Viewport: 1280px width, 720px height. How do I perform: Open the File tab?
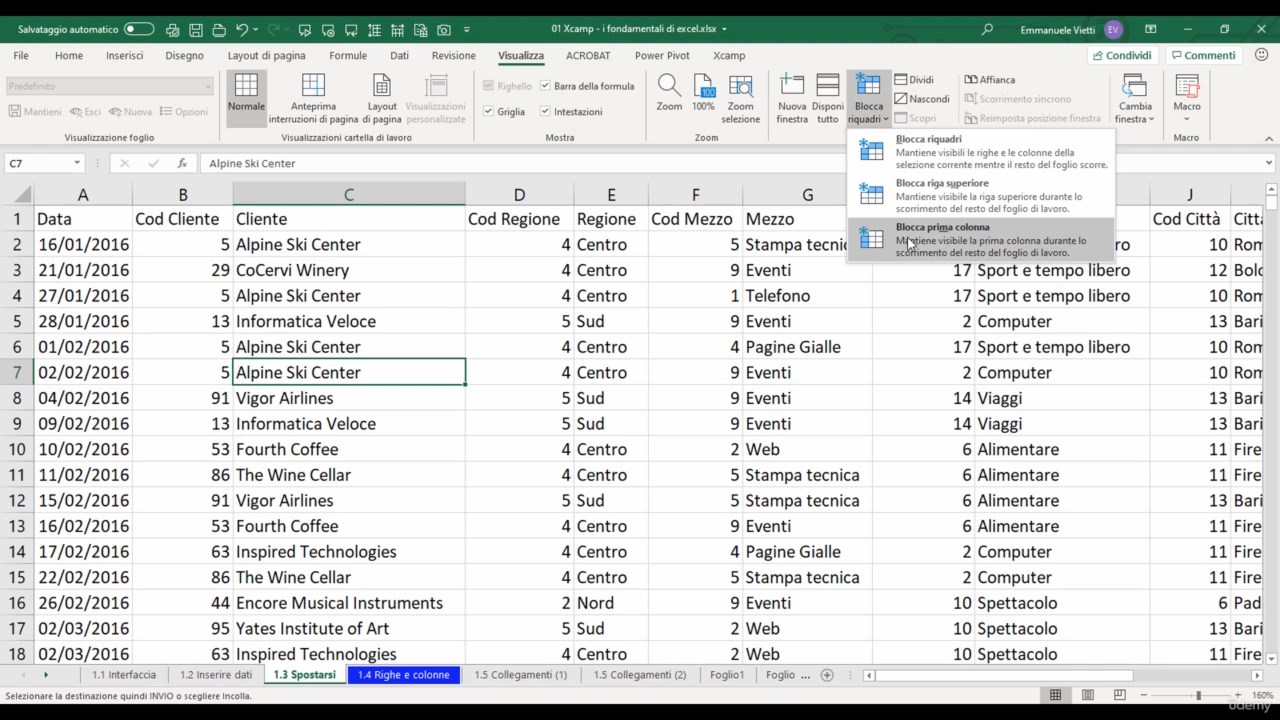tap(21, 56)
